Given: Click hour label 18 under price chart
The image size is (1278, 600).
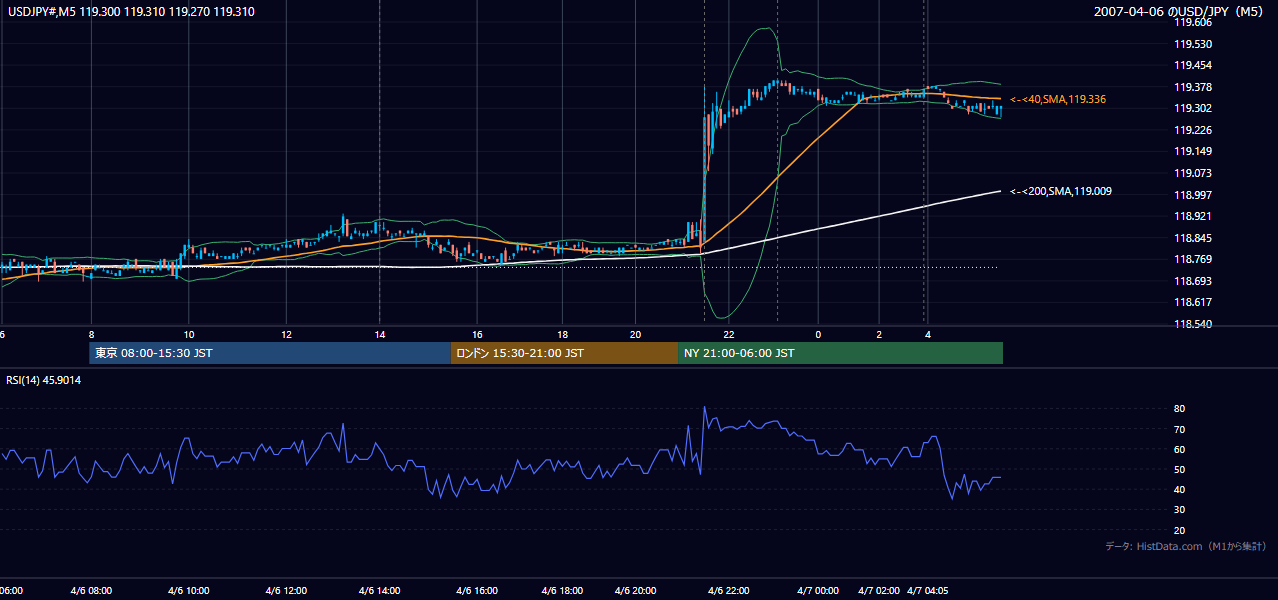Looking at the screenshot, I should click(x=563, y=334).
